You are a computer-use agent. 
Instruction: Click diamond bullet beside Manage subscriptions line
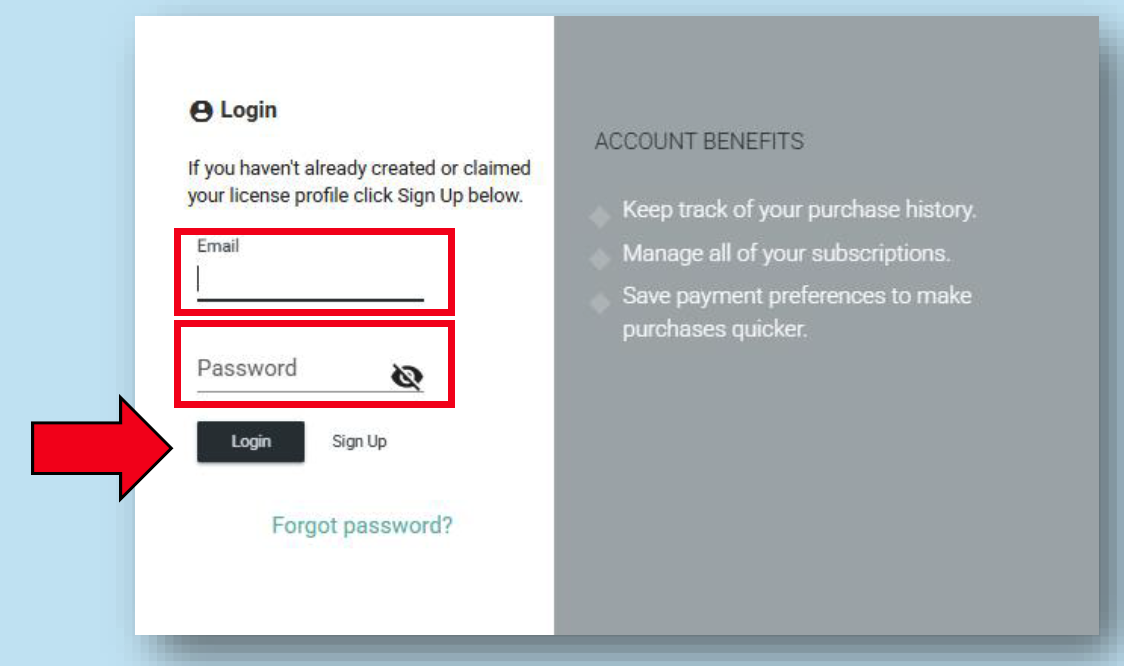pyautogui.click(x=600, y=259)
